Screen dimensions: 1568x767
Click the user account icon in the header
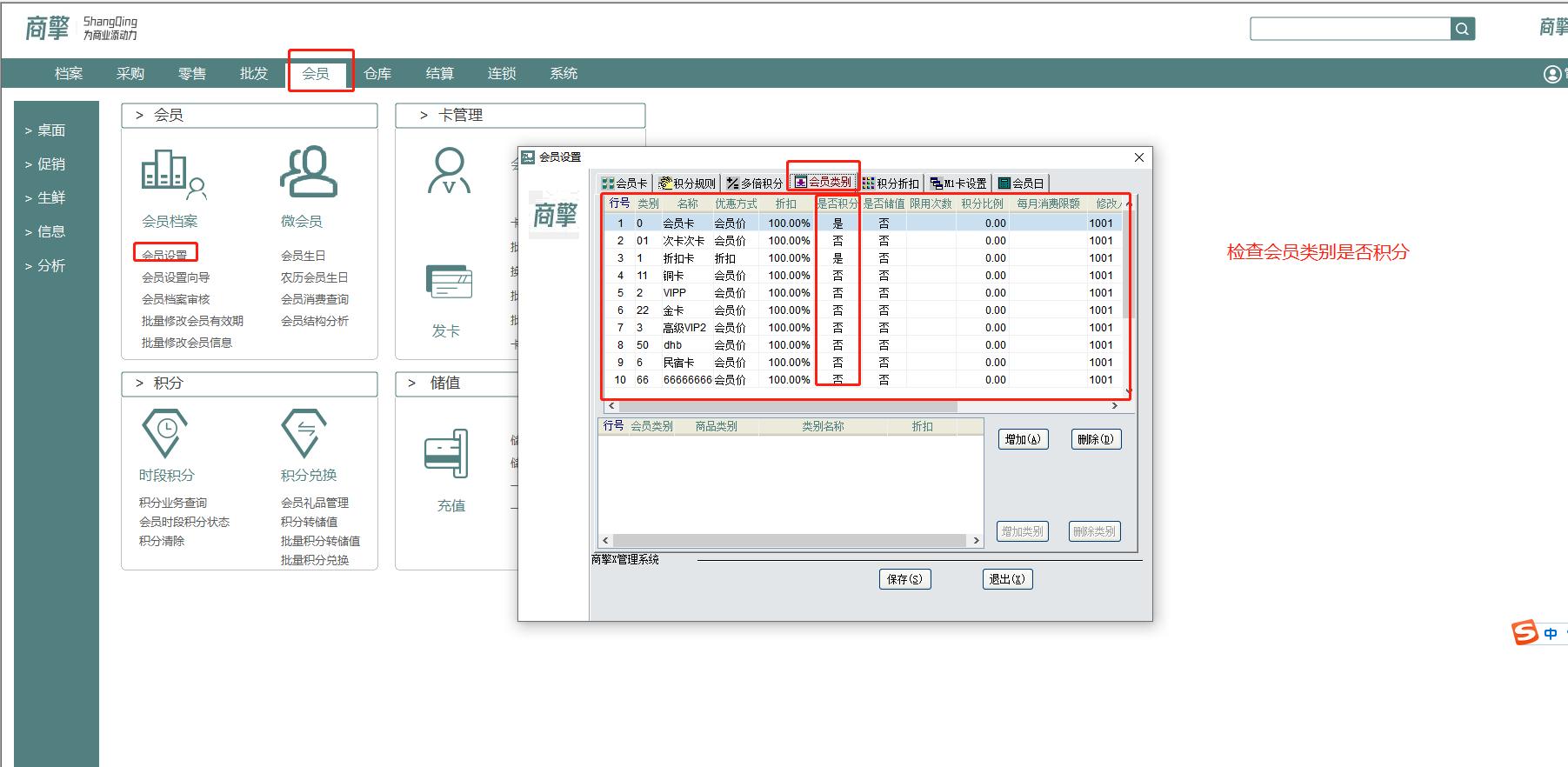pos(1552,74)
